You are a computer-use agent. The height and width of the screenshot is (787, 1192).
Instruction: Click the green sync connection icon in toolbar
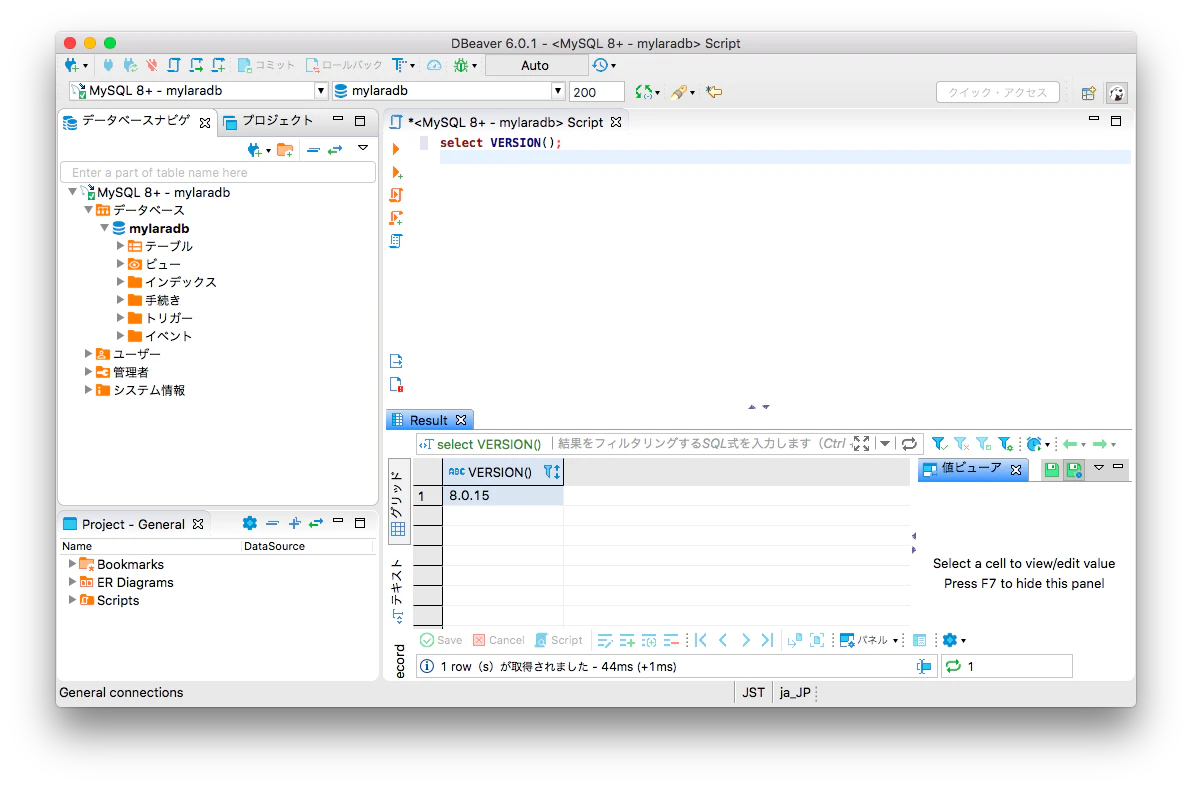644,92
